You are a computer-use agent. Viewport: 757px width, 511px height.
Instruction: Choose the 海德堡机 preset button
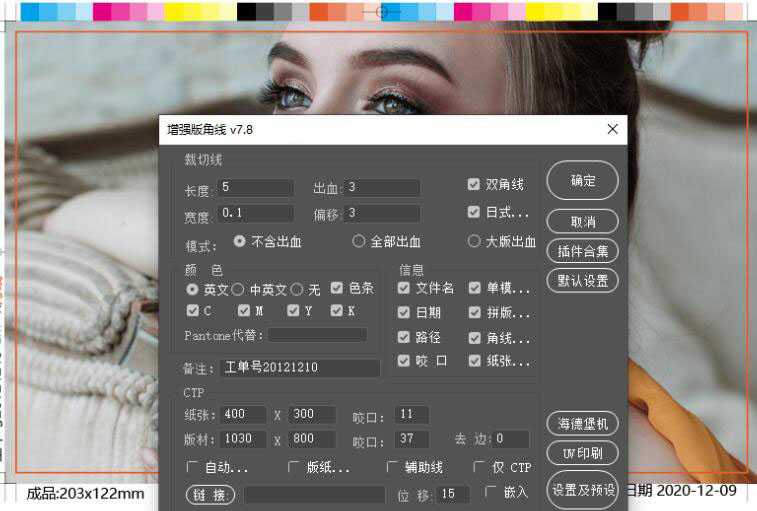[x=582, y=424]
